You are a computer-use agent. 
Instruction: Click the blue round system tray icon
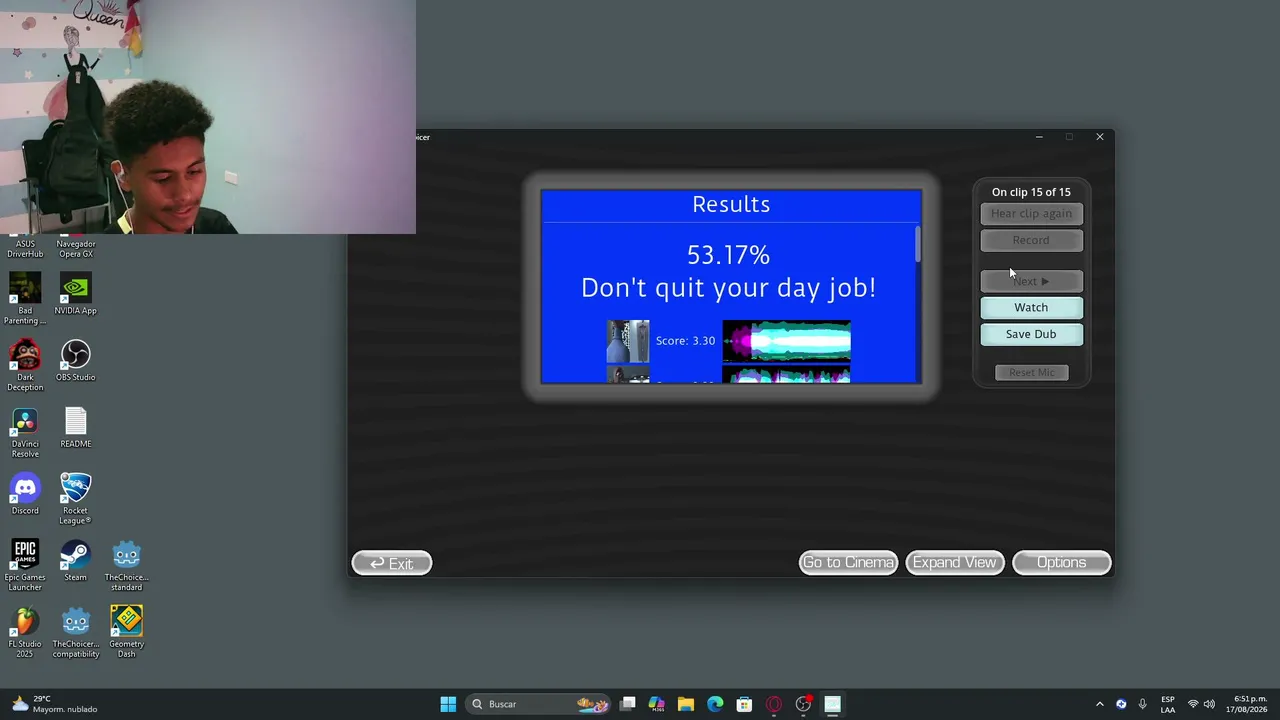[x=1121, y=704]
